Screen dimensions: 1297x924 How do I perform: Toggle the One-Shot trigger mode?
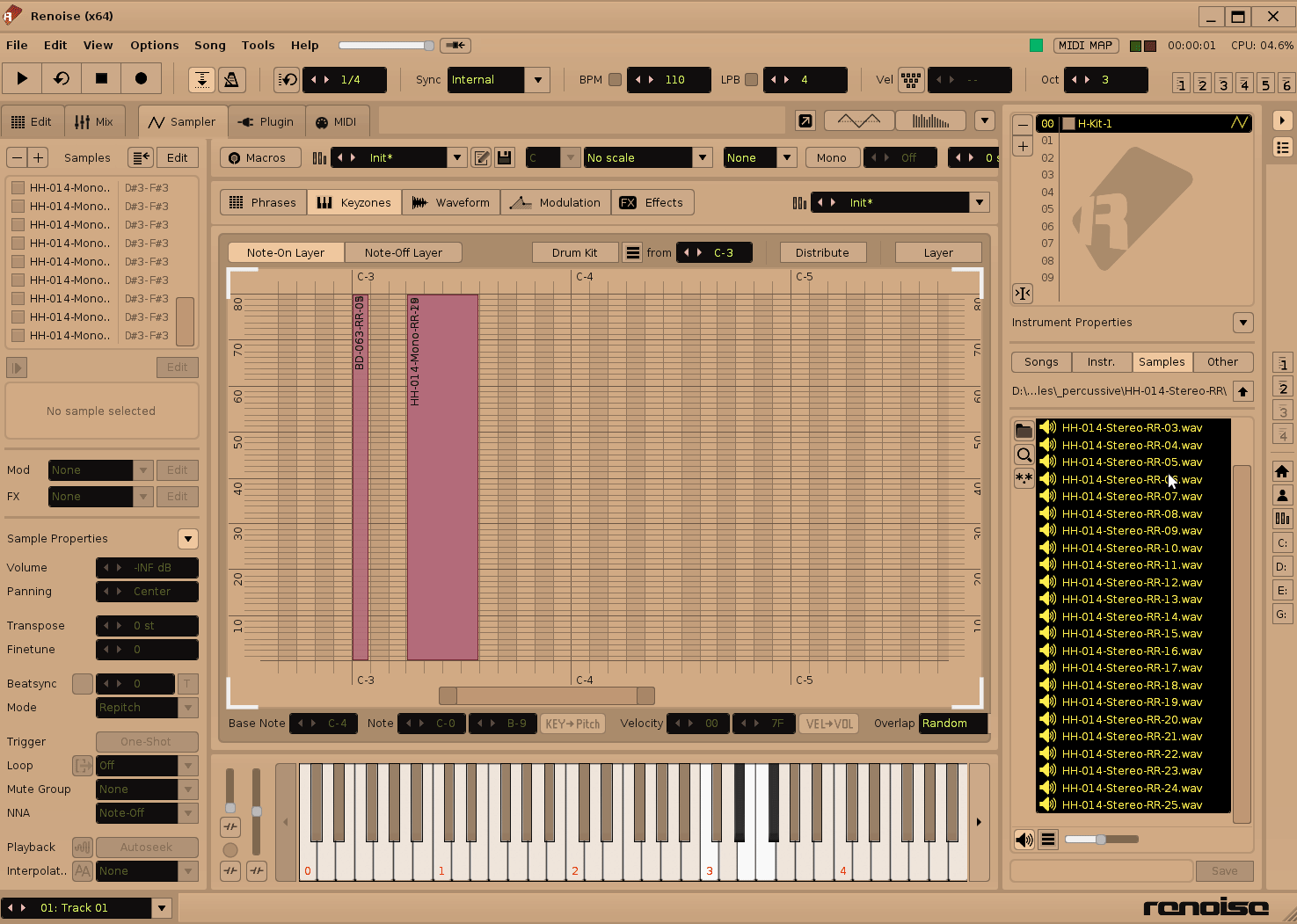click(147, 741)
